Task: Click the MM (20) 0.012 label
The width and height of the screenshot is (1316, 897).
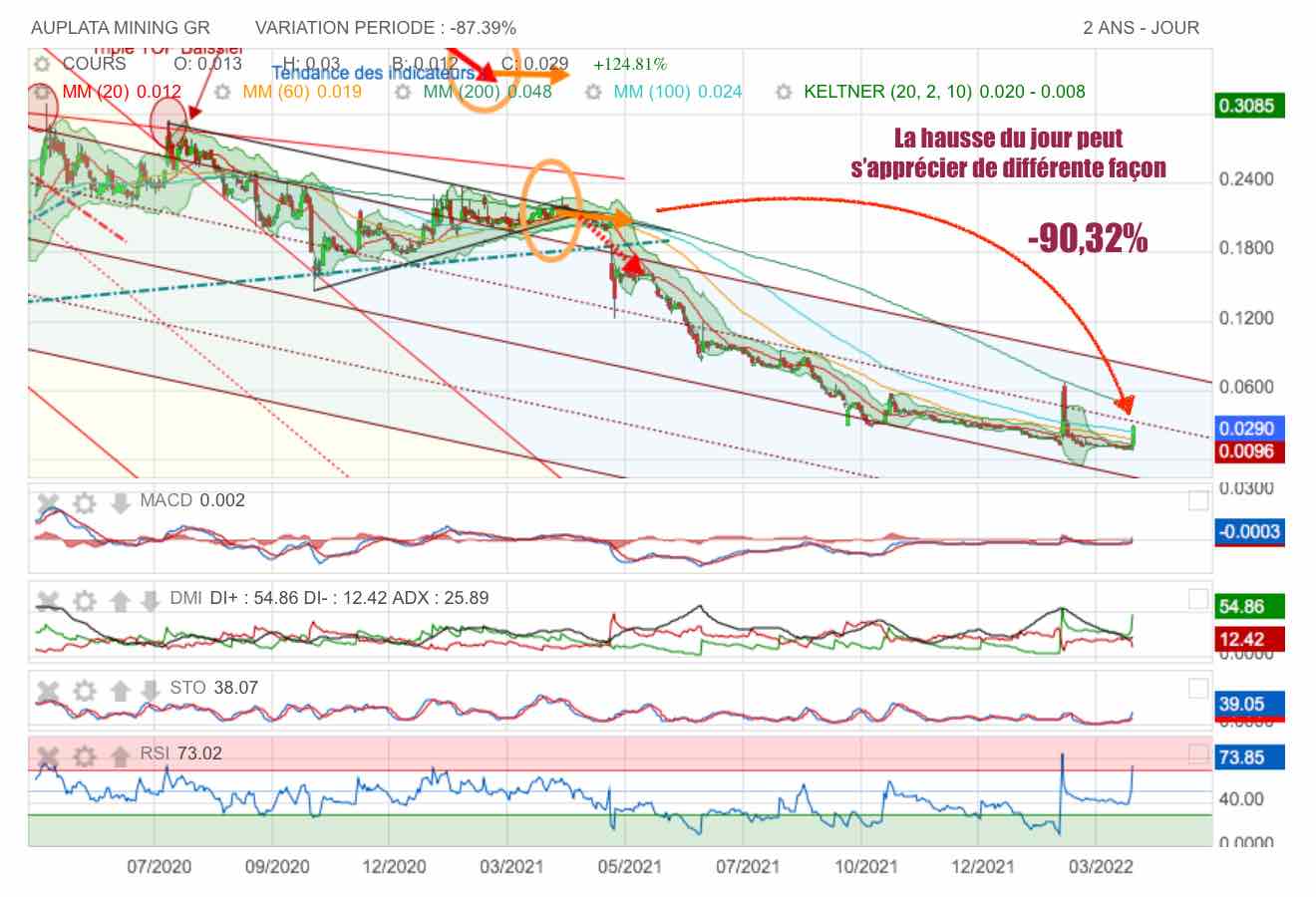Action: (x=122, y=92)
